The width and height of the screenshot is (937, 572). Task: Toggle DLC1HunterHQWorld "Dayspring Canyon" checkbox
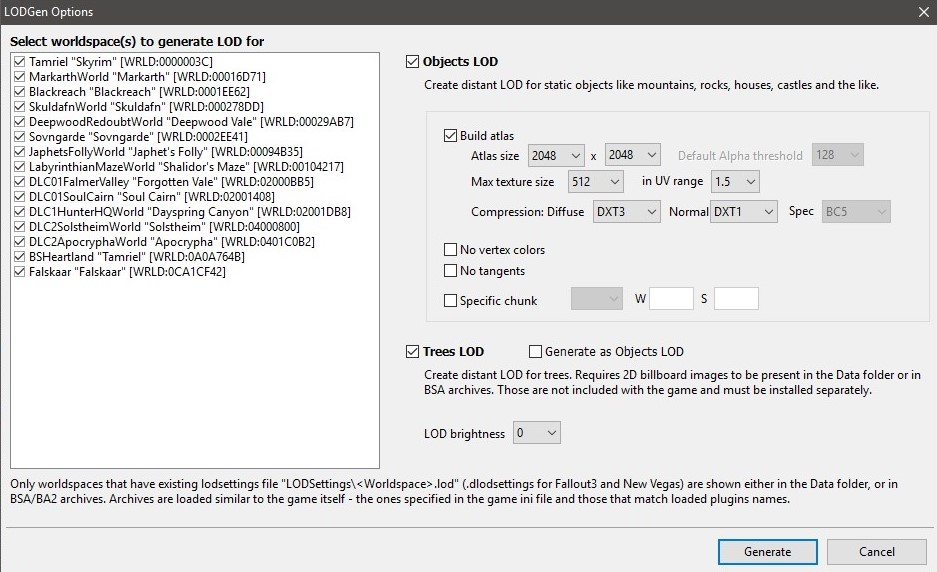click(19, 212)
